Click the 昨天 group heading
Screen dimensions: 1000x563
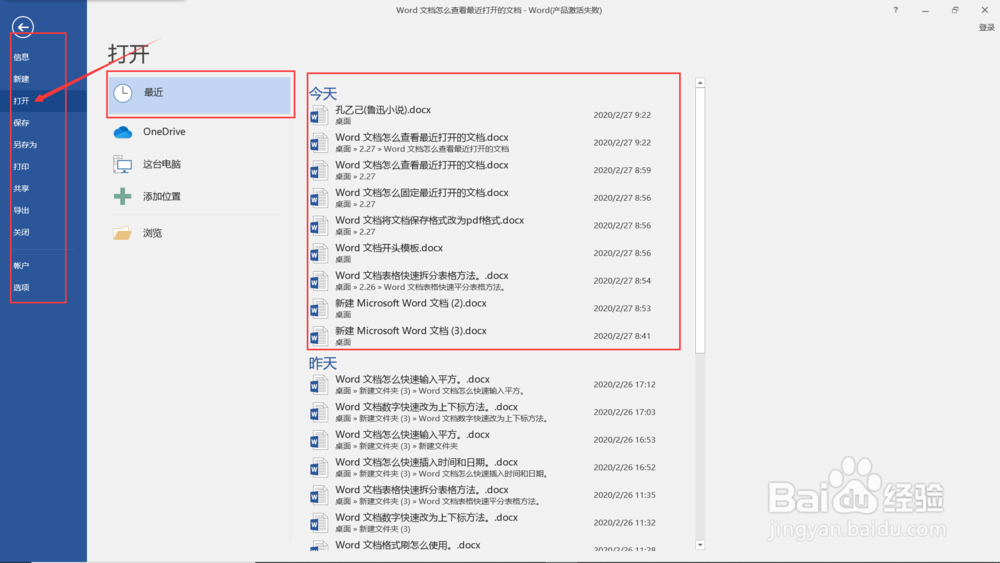[323, 363]
